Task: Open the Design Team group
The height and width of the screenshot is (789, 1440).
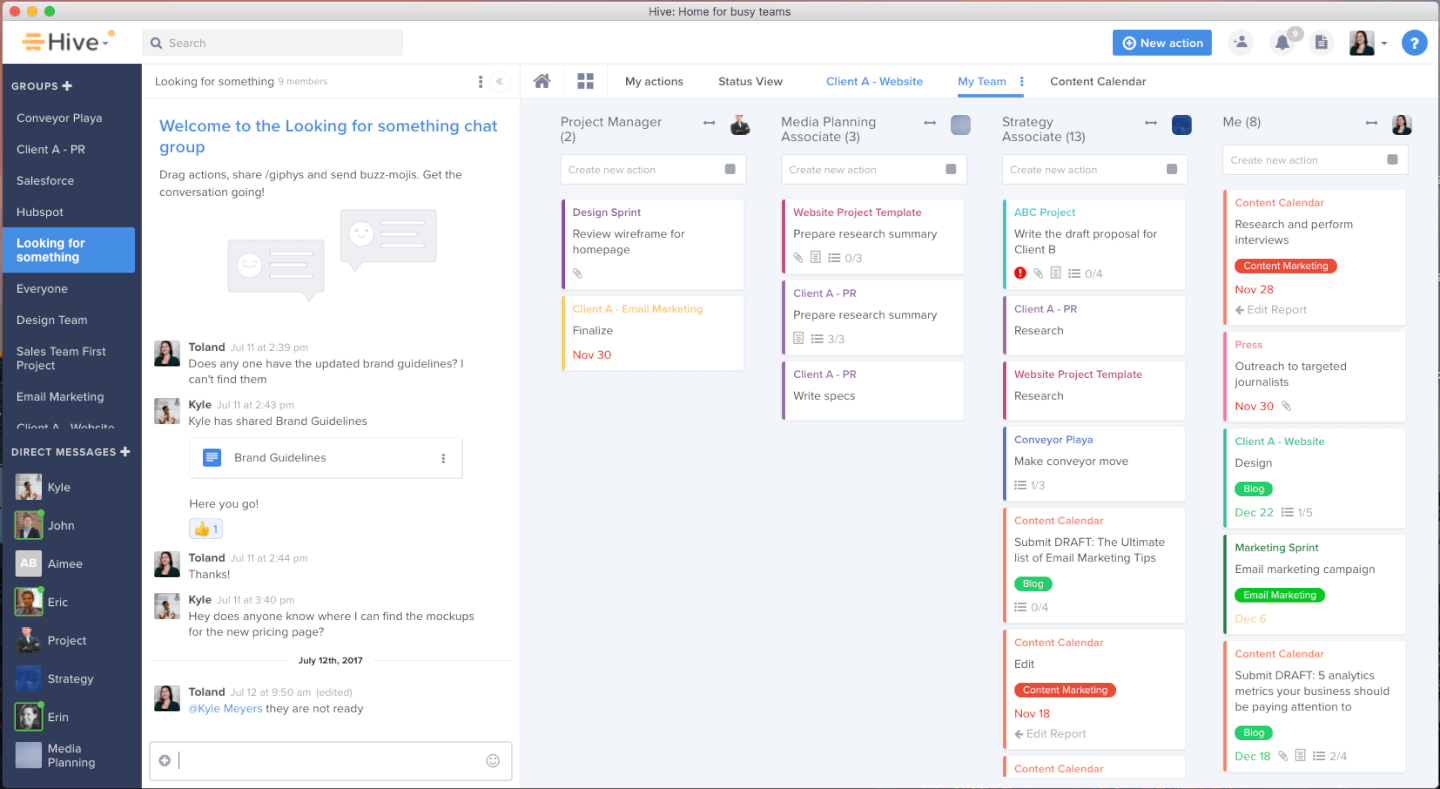Action: tap(52, 320)
